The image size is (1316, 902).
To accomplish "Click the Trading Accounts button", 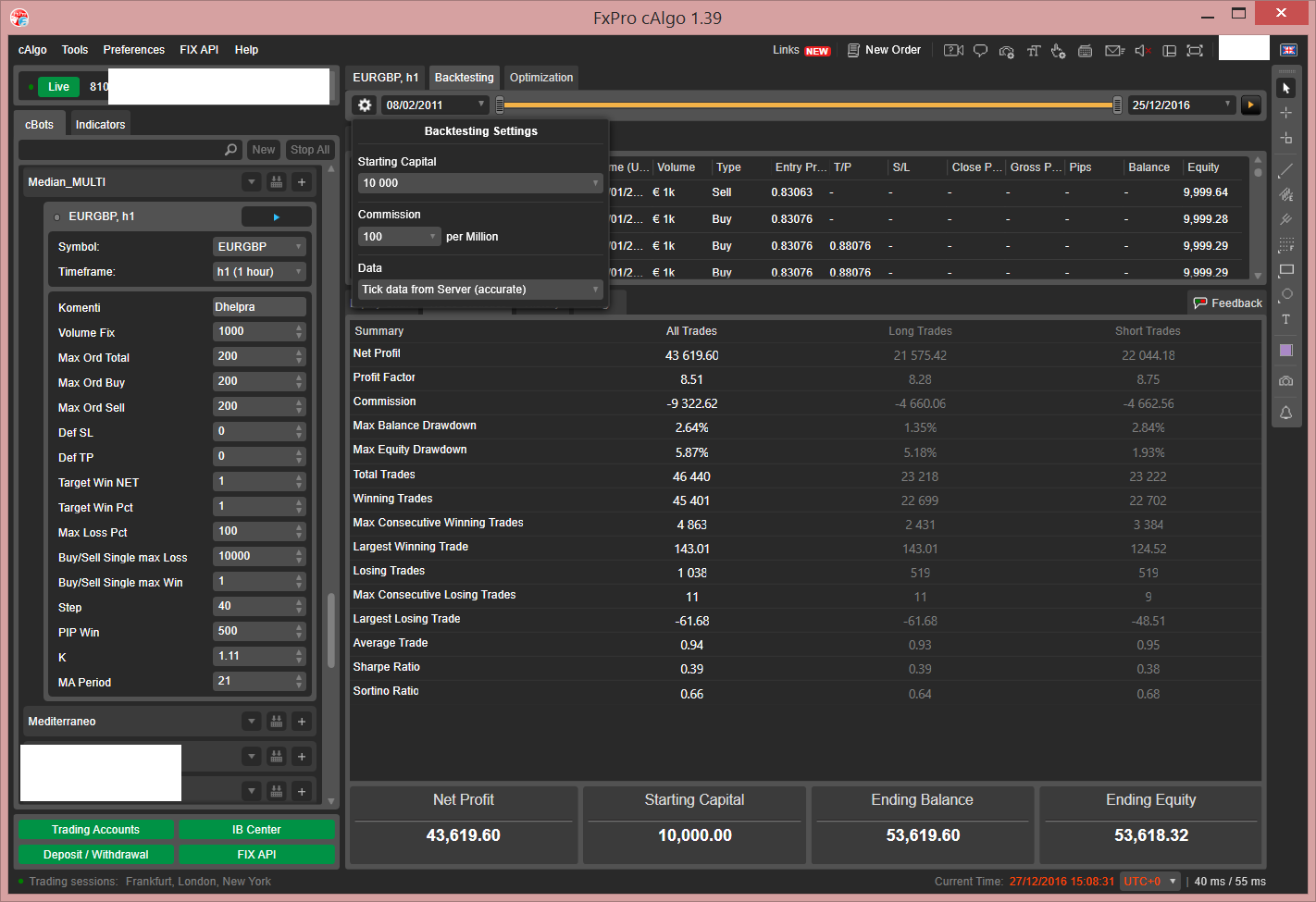I will [x=95, y=830].
